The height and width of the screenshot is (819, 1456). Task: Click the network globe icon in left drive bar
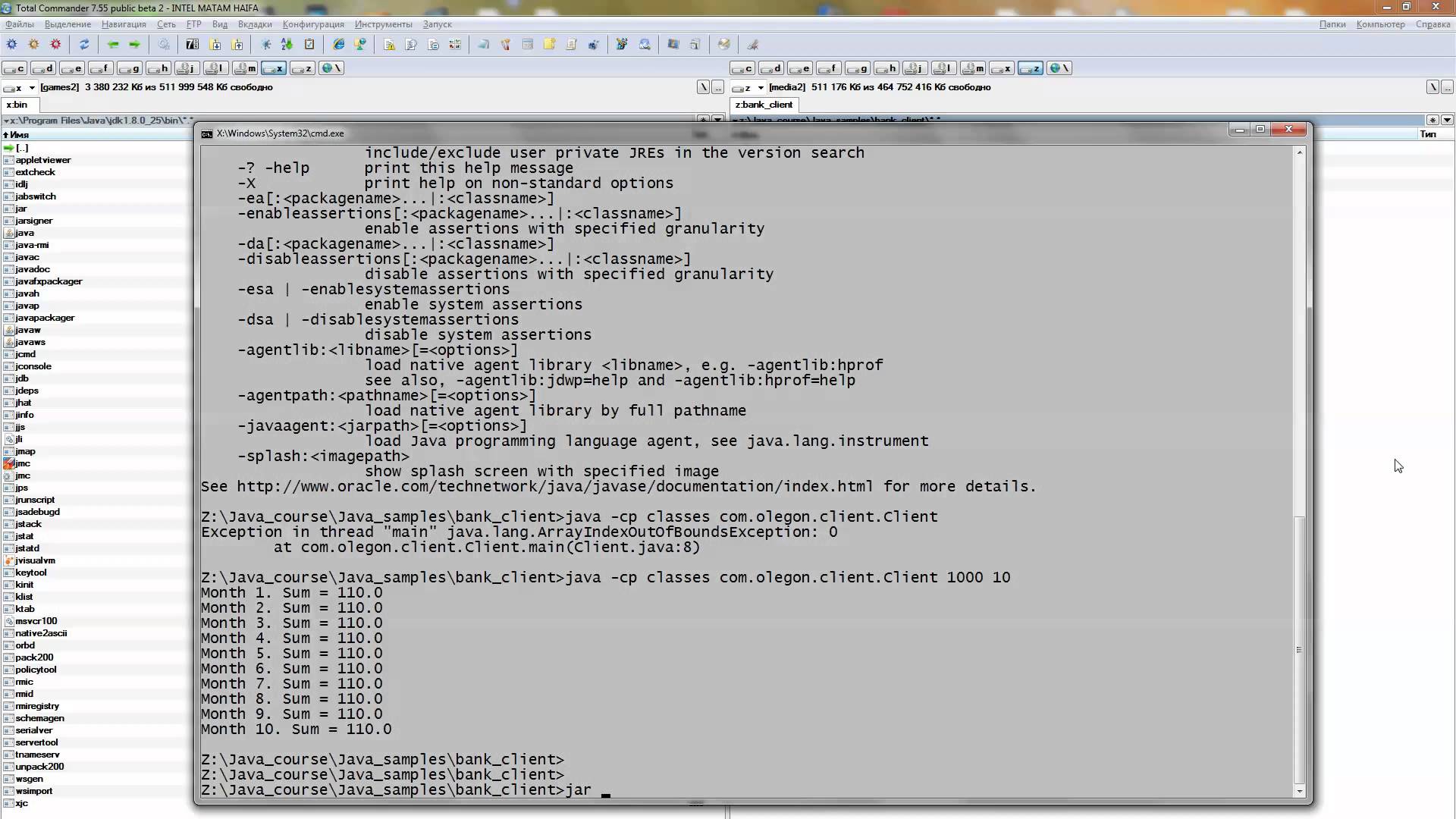(x=331, y=68)
